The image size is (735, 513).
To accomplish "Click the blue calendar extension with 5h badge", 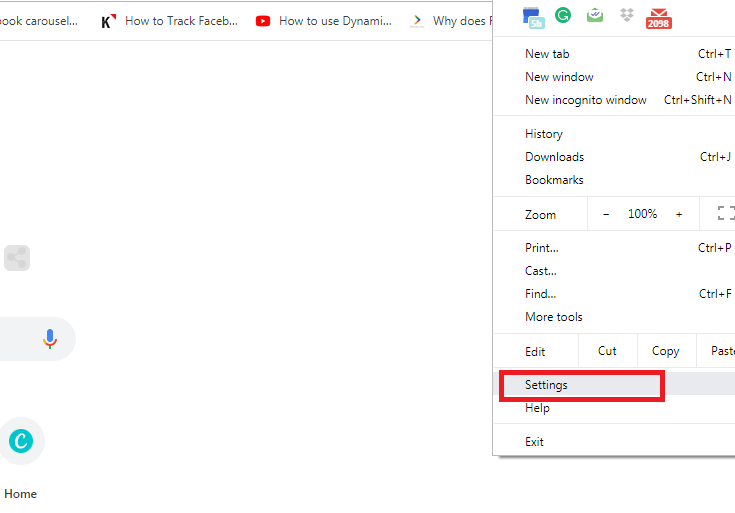I will coord(534,17).
